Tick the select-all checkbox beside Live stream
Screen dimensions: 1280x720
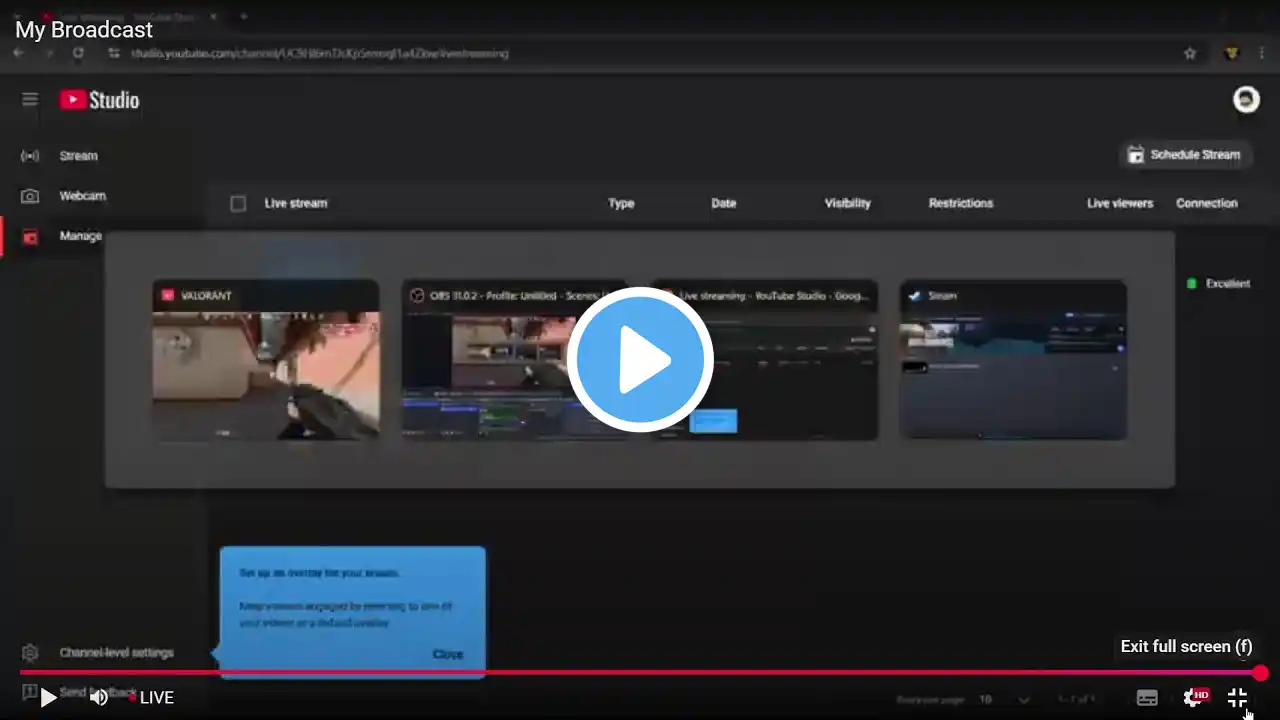pos(238,203)
